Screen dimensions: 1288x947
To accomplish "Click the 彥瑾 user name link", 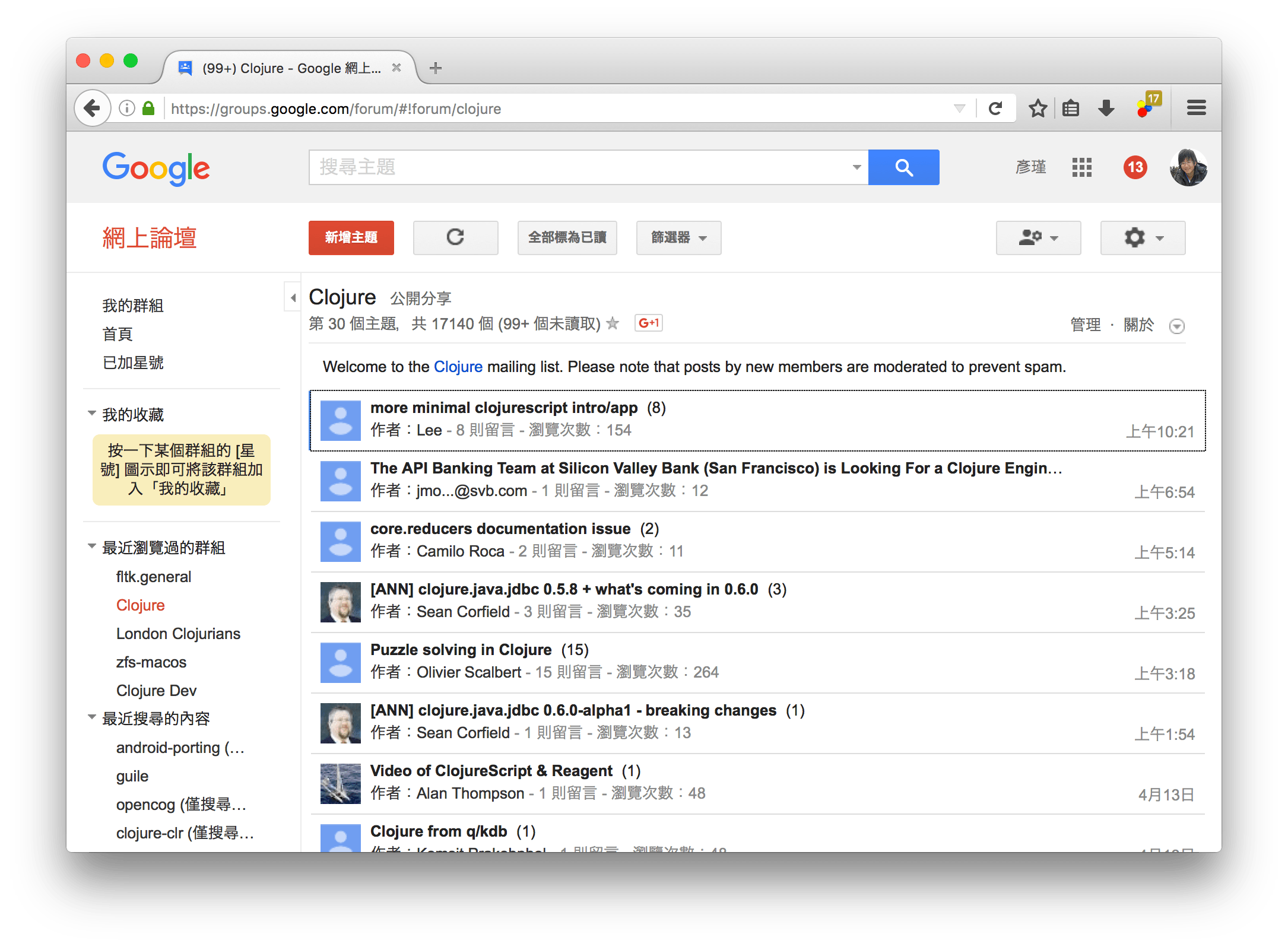I will [x=1030, y=167].
